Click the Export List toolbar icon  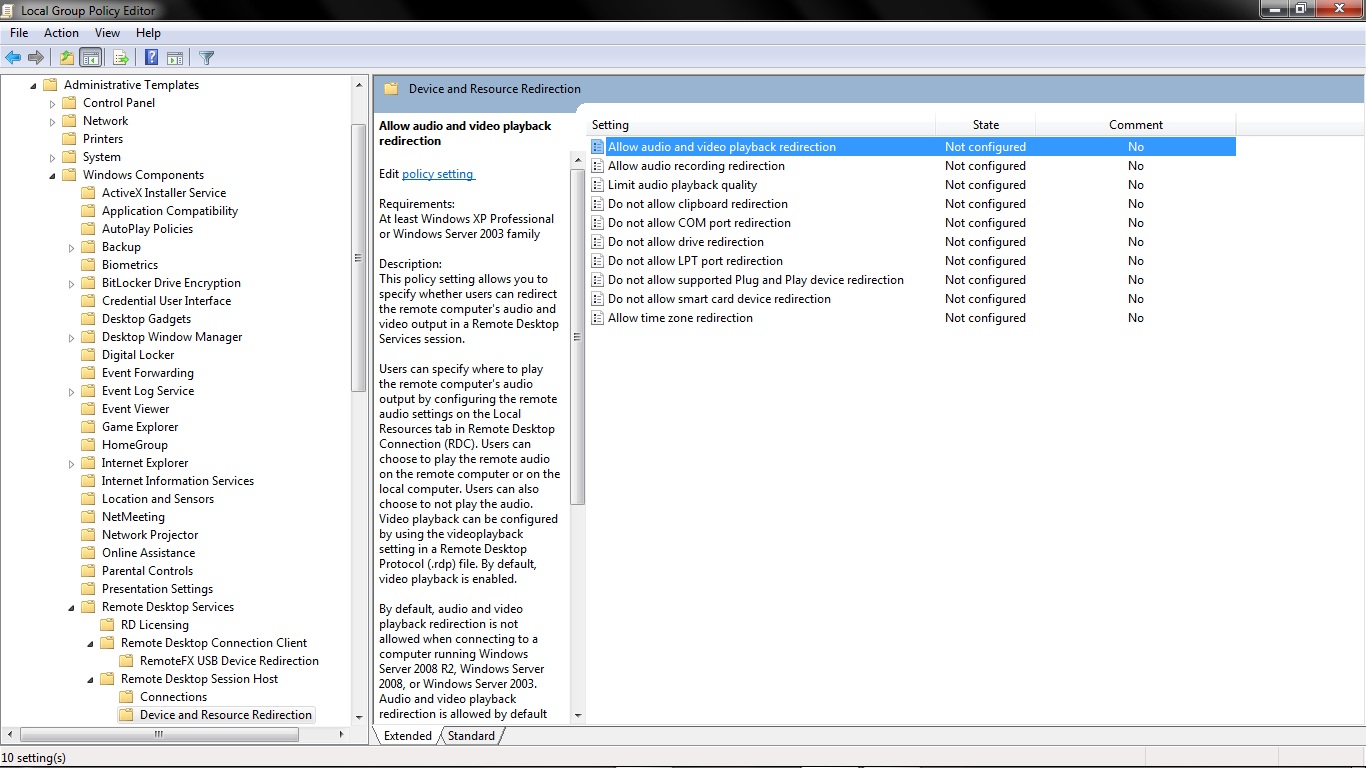121,58
